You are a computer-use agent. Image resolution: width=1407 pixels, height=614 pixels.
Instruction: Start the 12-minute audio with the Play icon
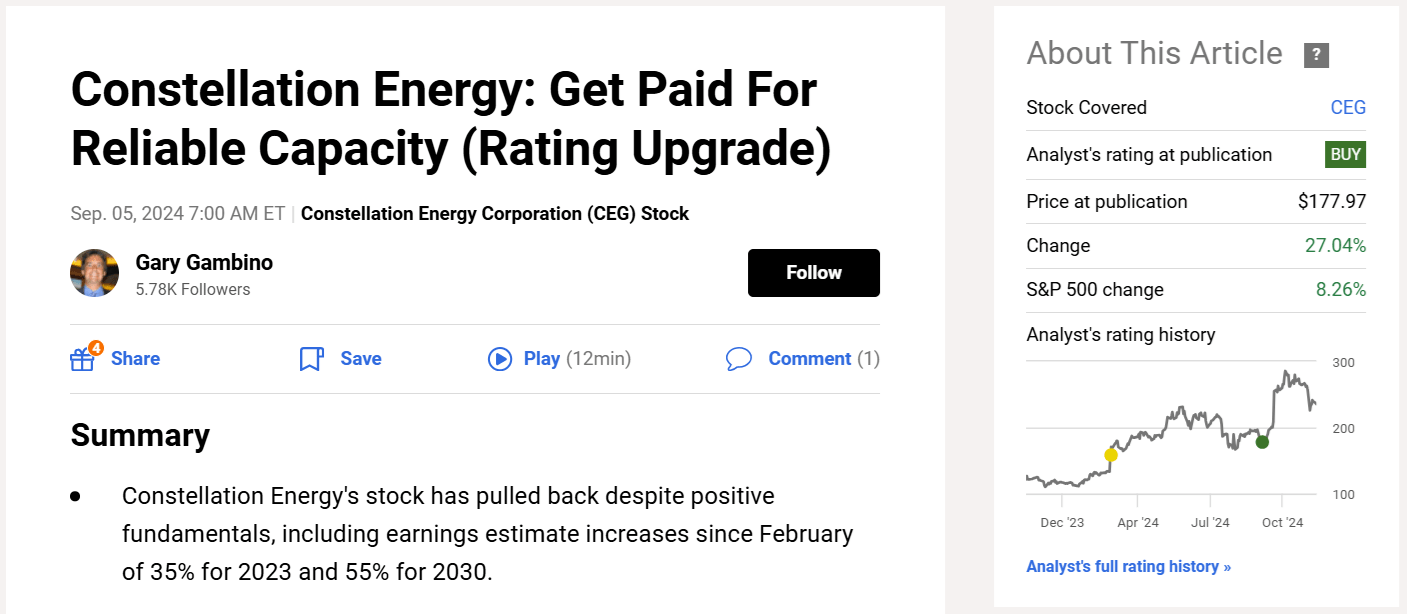(500, 358)
